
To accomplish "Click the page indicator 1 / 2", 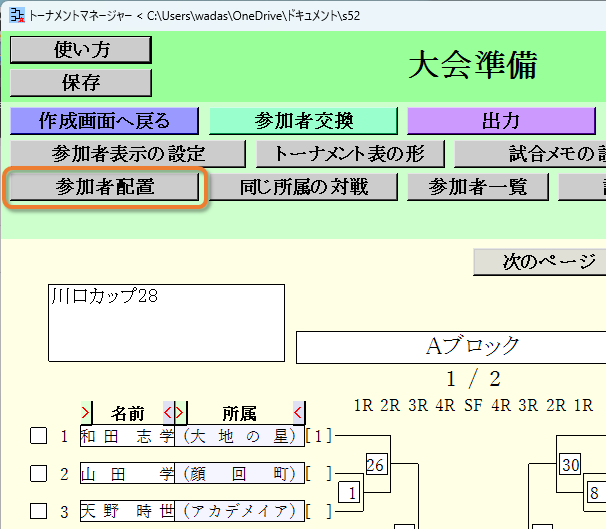I will (473, 379).
